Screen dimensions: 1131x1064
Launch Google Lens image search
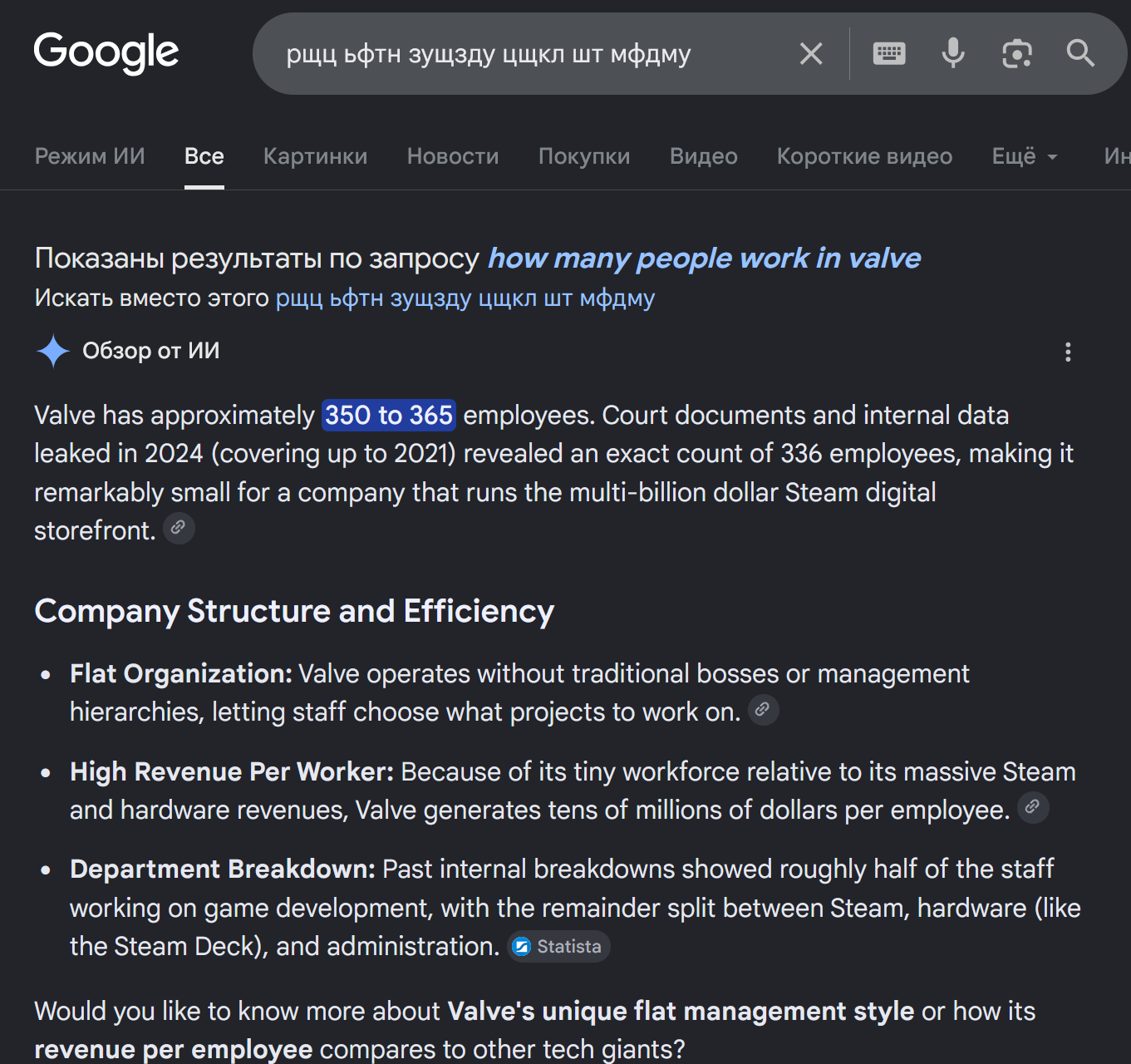pyautogui.click(x=1017, y=54)
